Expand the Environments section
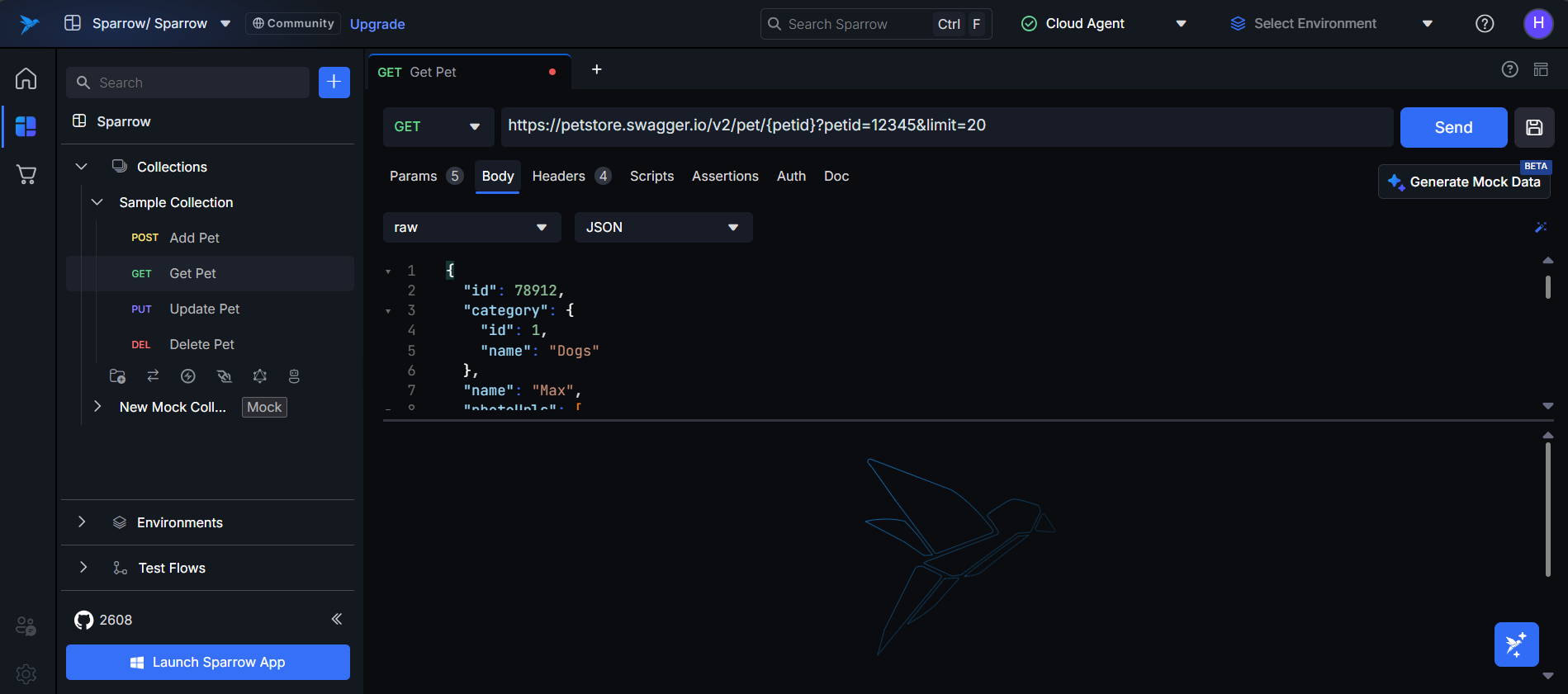The image size is (1568, 694). [x=82, y=522]
